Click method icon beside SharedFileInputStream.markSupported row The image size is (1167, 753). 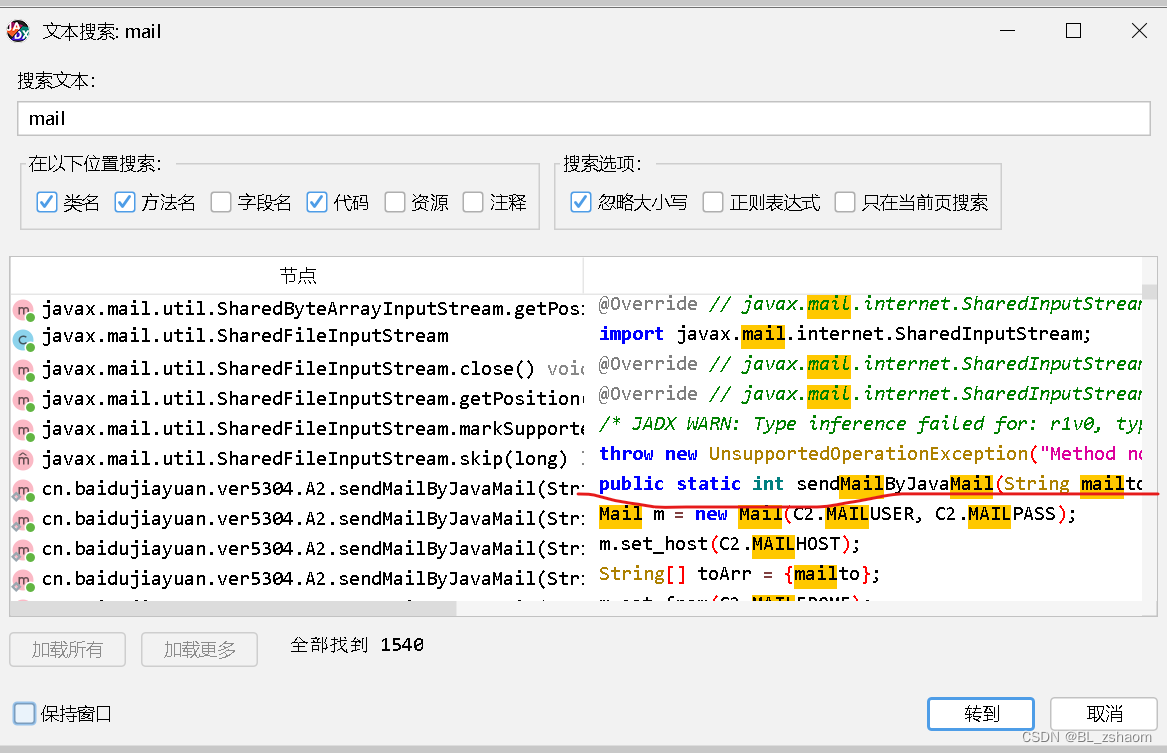pos(24,430)
